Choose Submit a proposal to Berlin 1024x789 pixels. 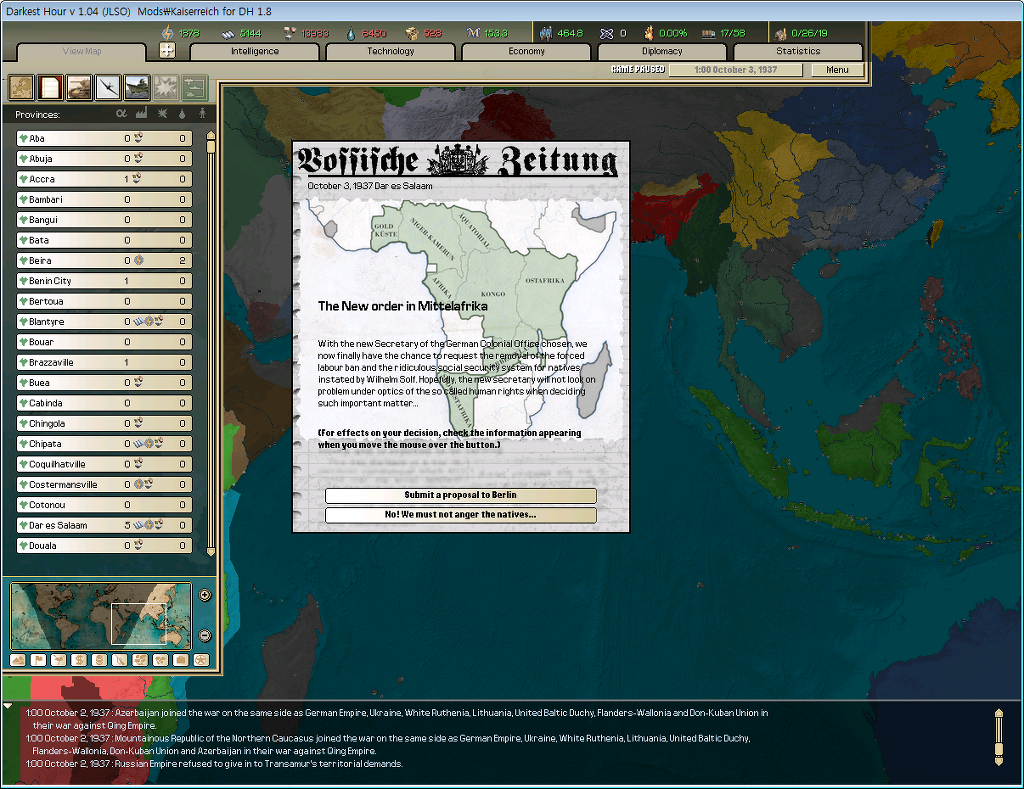tap(460, 495)
